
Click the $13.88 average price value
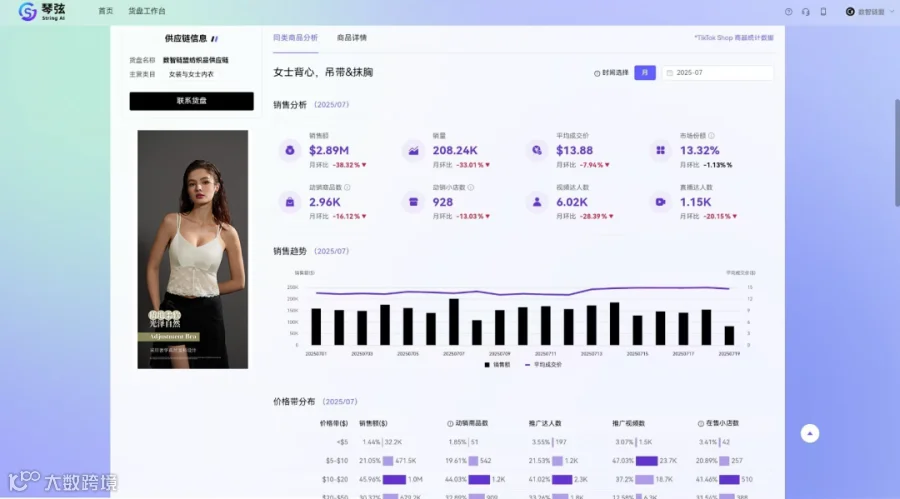tap(575, 150)
